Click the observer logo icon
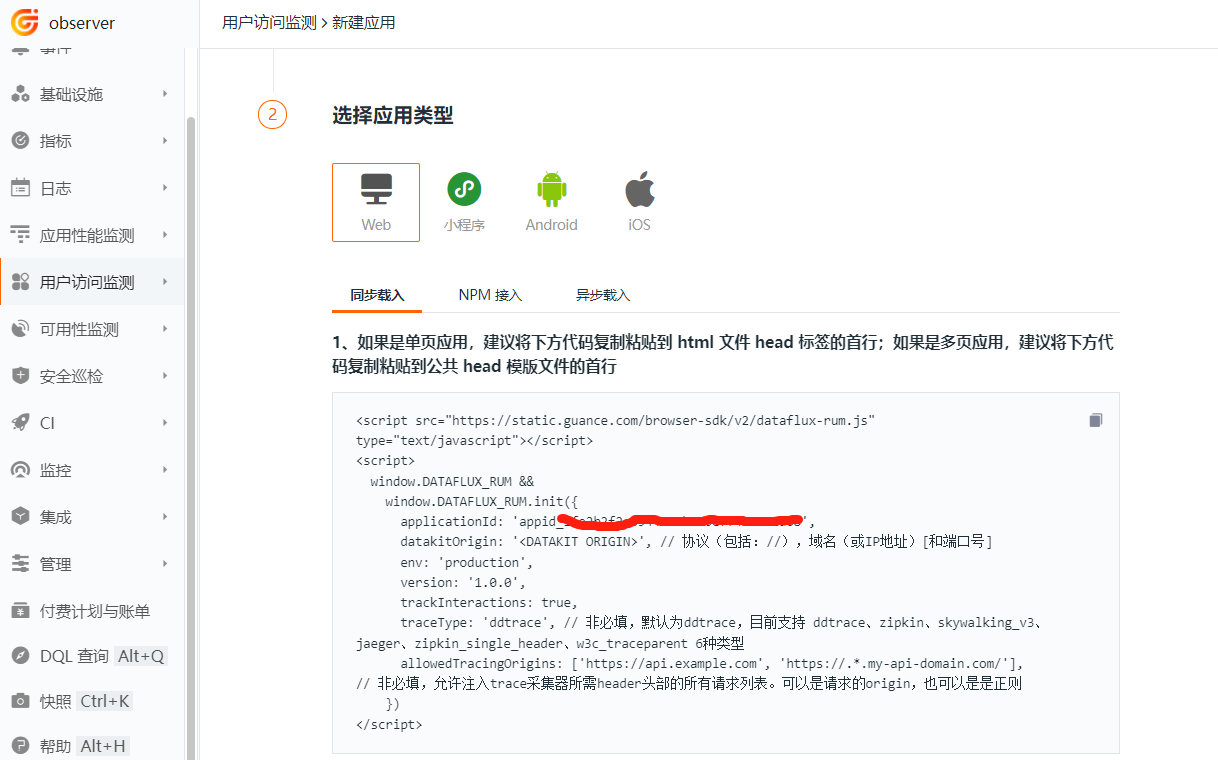 [24, 21]
